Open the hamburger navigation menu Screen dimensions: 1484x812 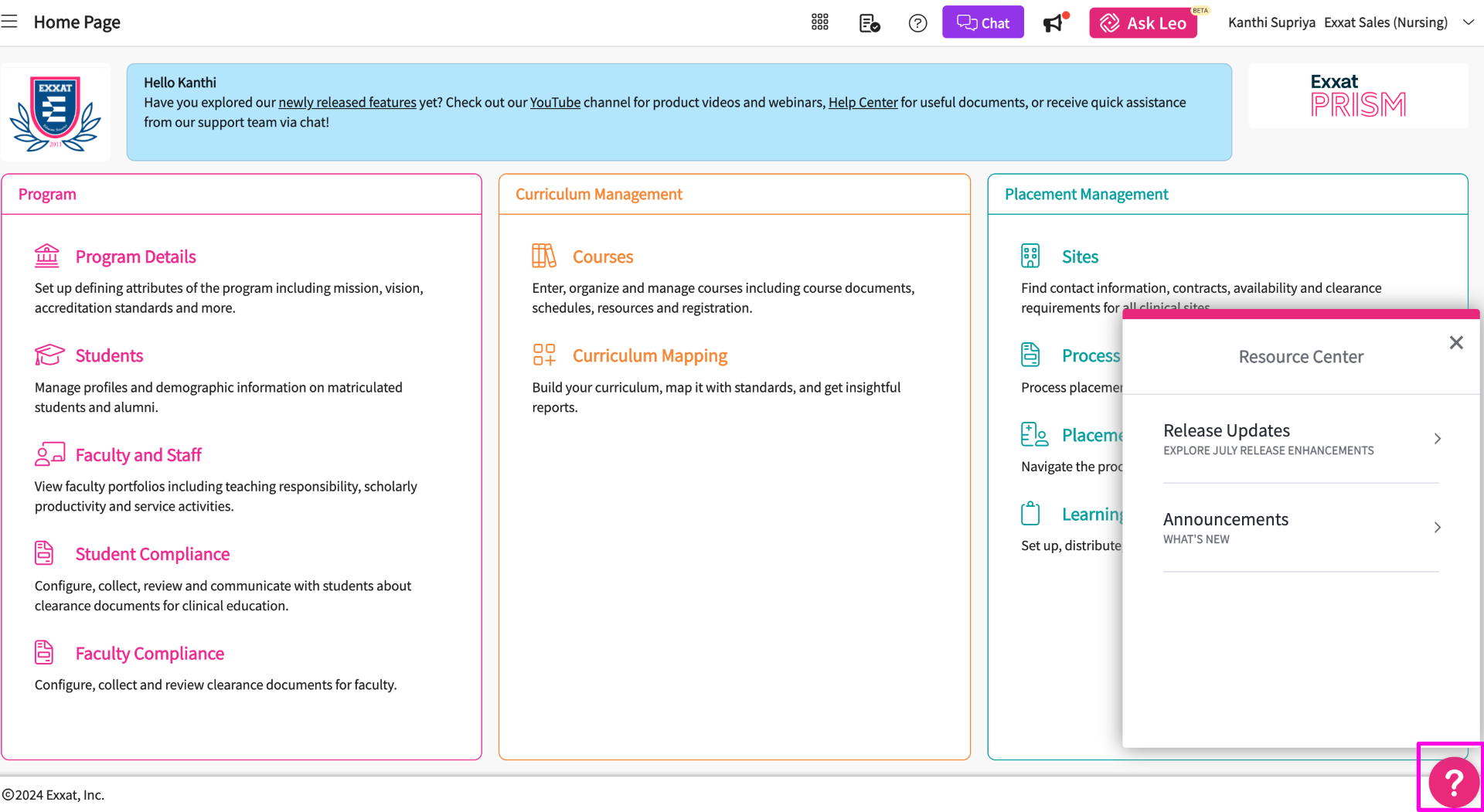(x=9, y=22)
